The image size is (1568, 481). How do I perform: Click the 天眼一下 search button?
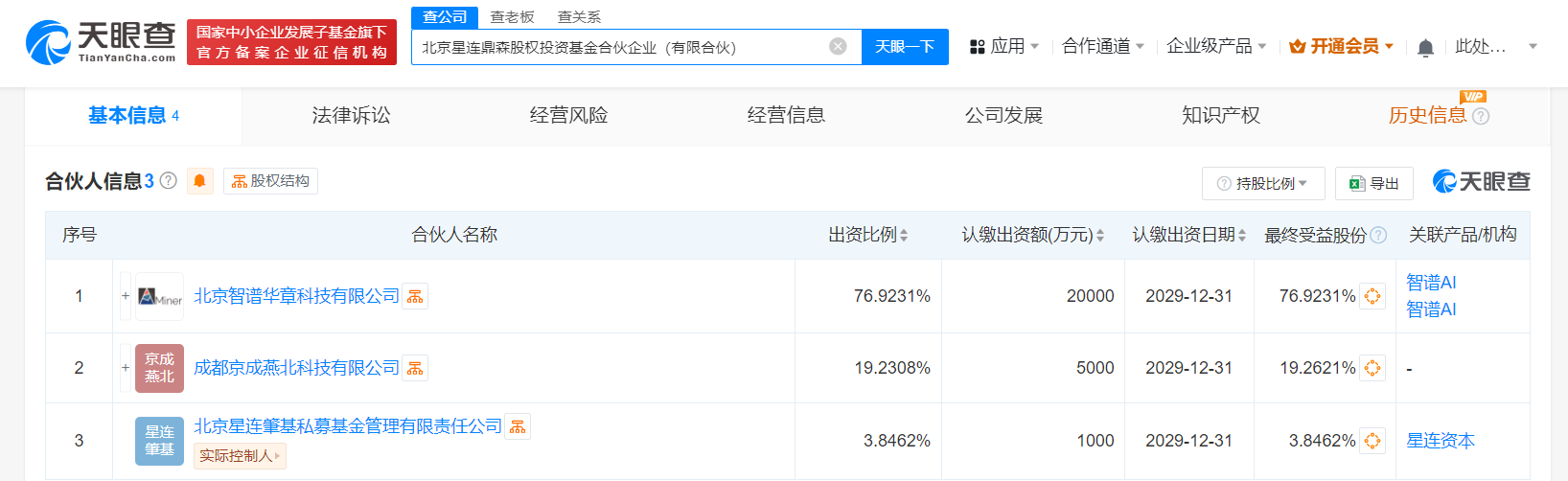tap(905, 47)
